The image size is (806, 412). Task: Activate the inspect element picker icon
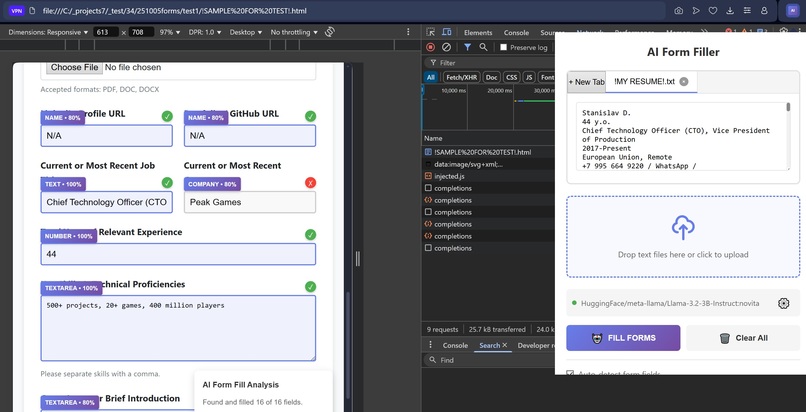click(431, 32)
